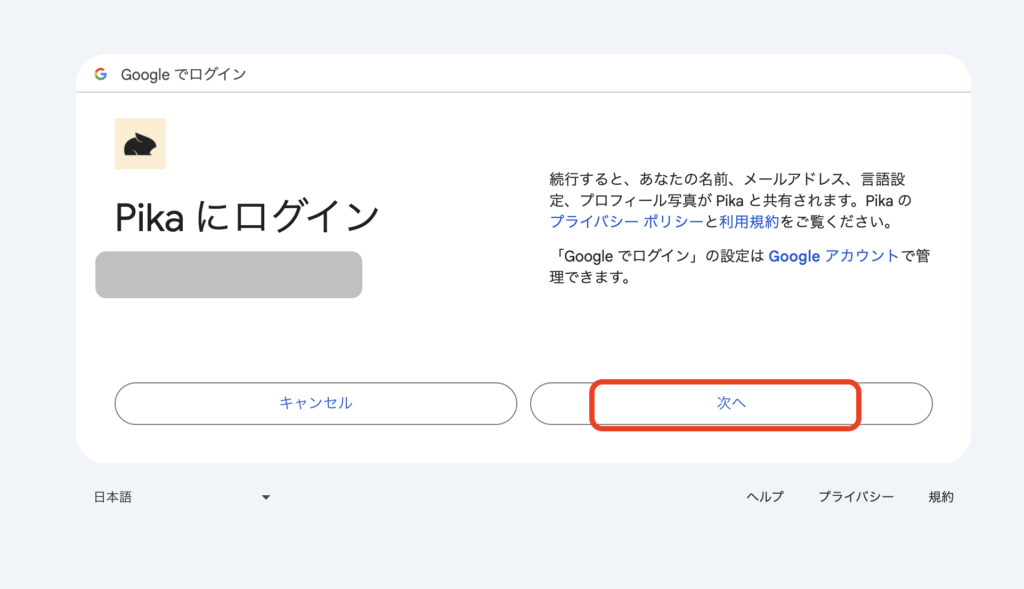Select the grayed-out account chip

point(228,275)
